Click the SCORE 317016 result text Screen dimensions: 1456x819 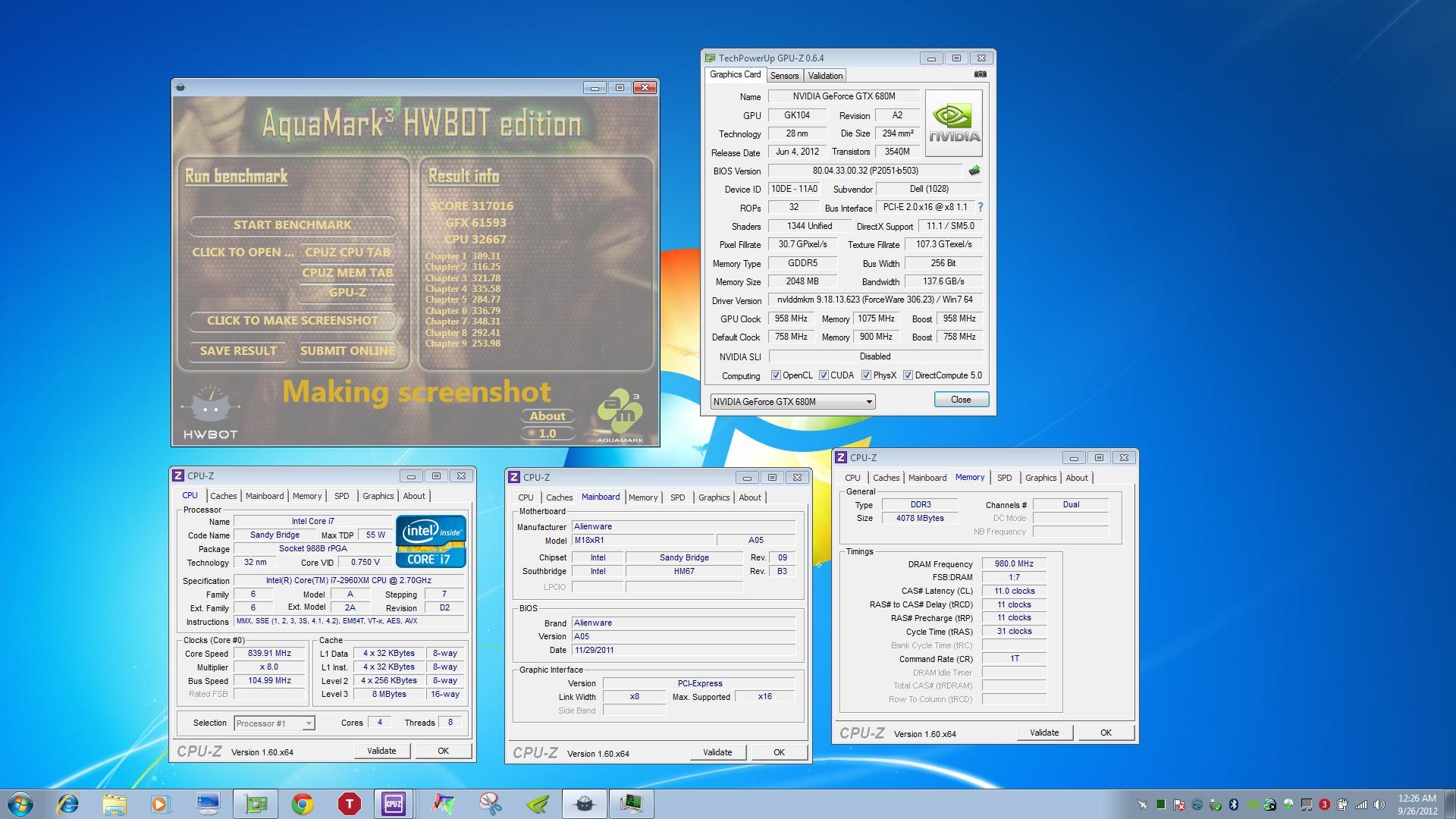coord(472,206)
